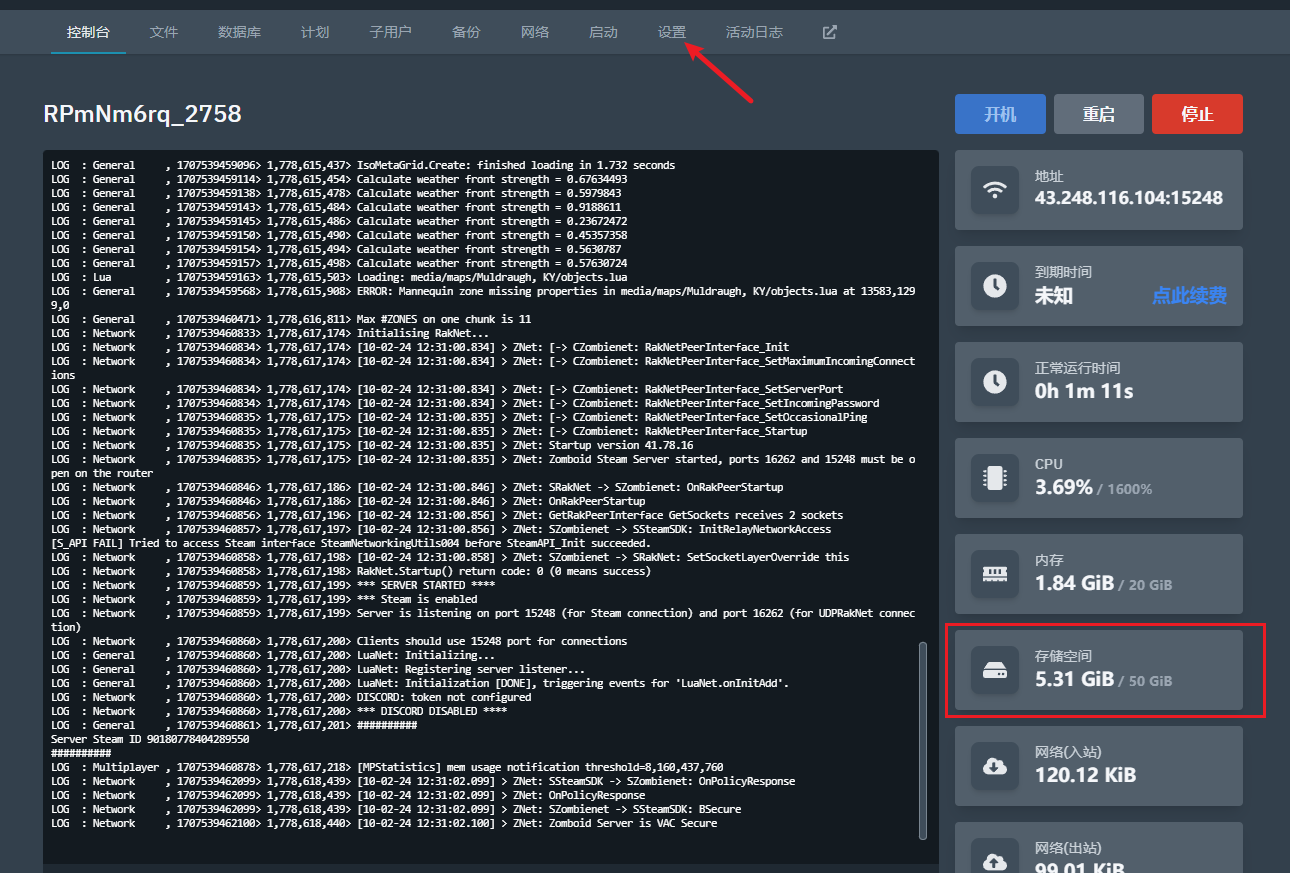Click the Wi-Fi icon beside the server address
1290x873 pixels.
[995, 190]
